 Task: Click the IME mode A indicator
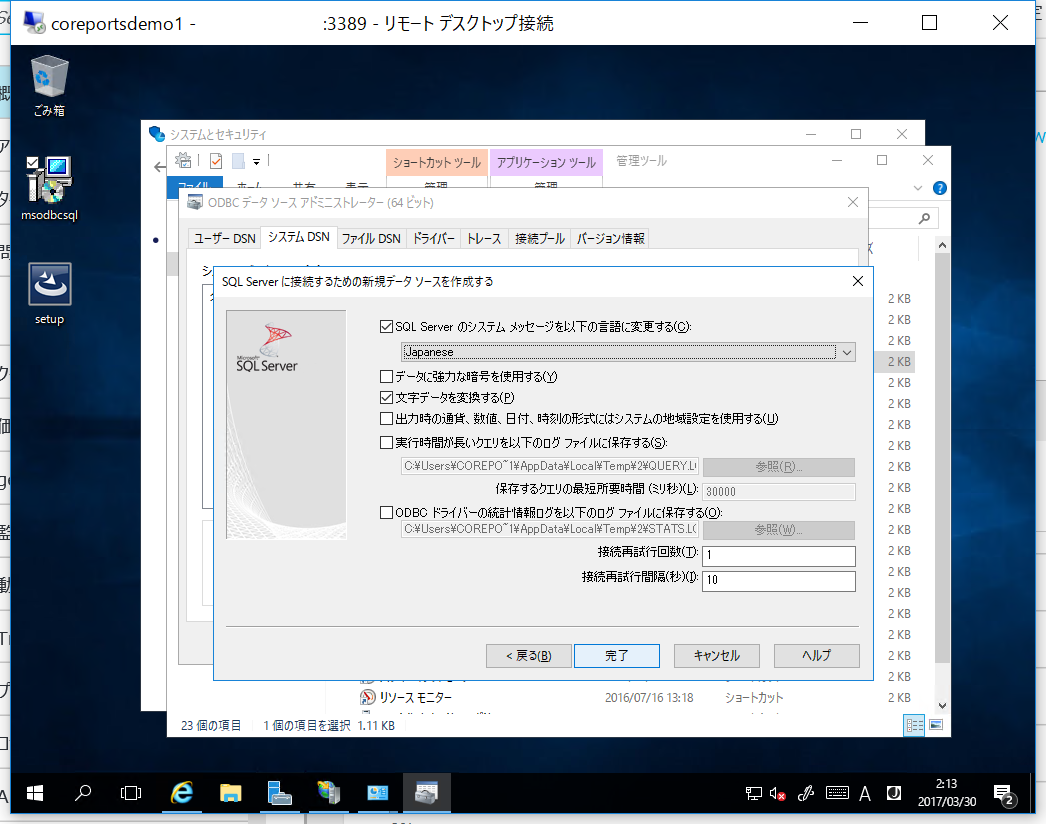coord(865,793)
